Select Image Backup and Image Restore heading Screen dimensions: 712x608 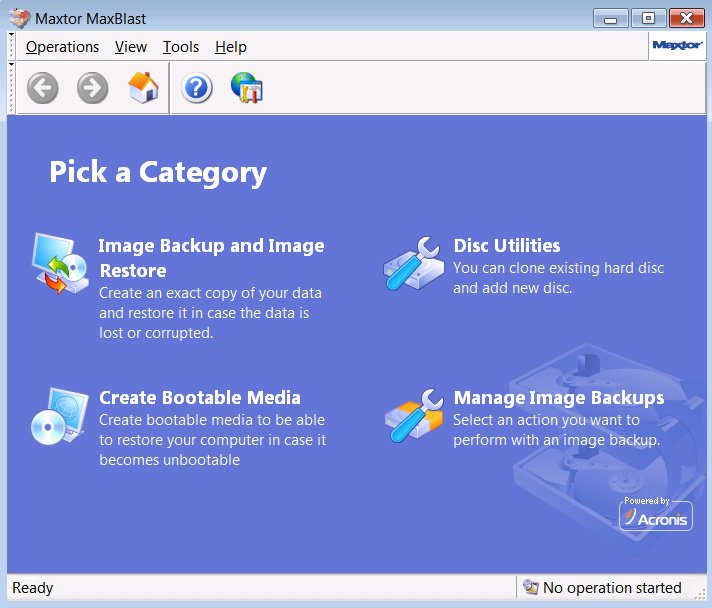pyautogui.click(x=212, y=258)
